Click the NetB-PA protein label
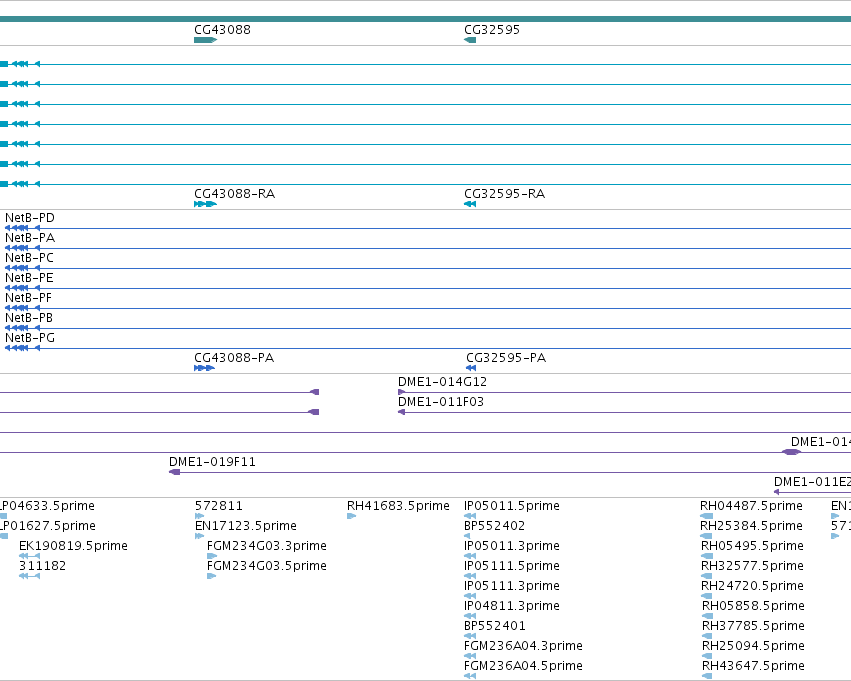851x681 pixels. [x=30, y=238]
